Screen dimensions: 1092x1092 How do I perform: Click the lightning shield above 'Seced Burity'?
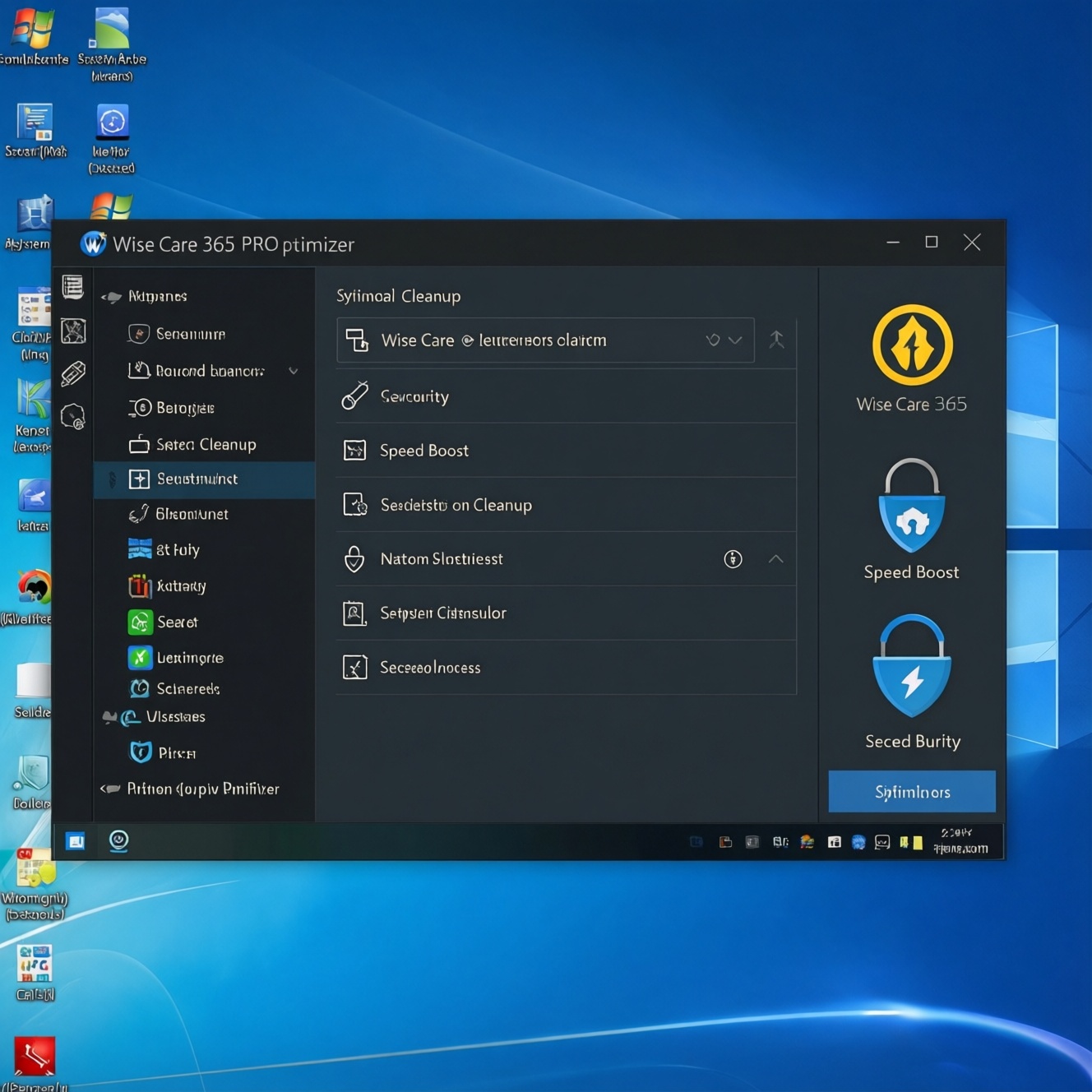pos(912,667)
